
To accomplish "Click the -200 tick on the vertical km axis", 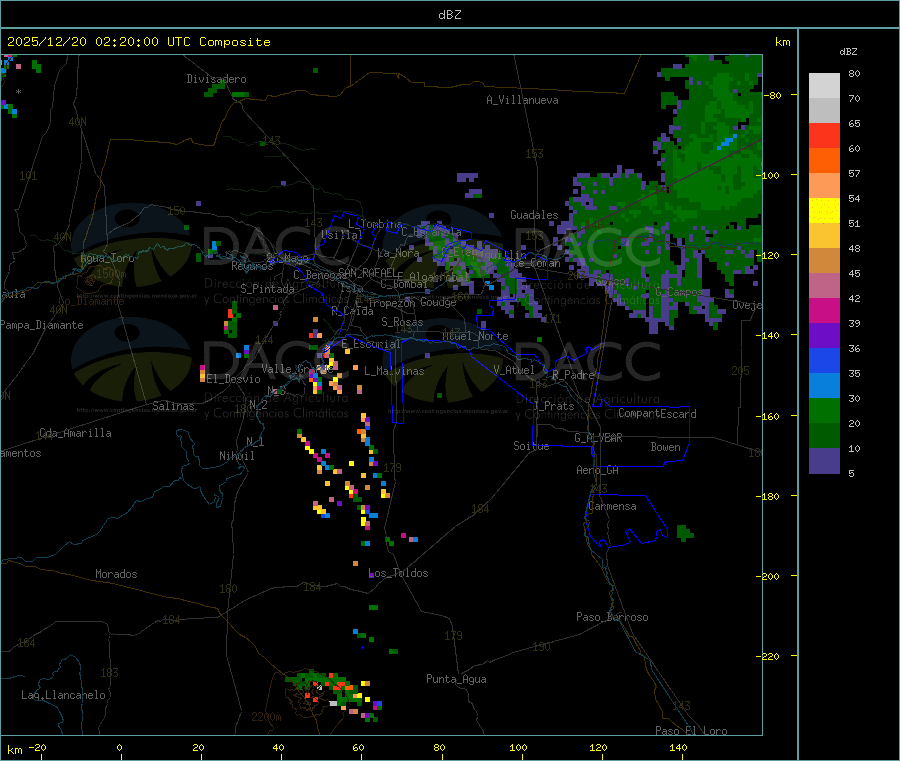I will [768, 576].
